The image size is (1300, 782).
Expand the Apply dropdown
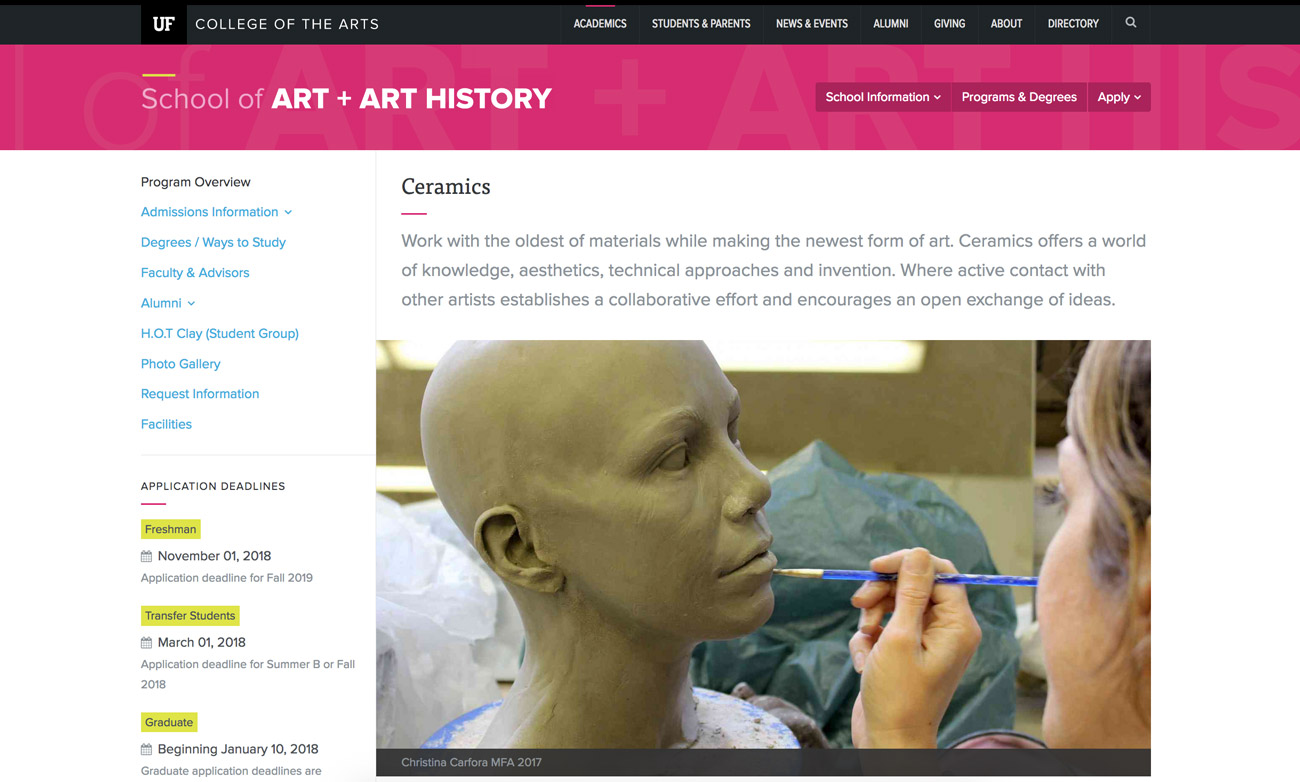pyautogui.click(x=1118, y=97)
